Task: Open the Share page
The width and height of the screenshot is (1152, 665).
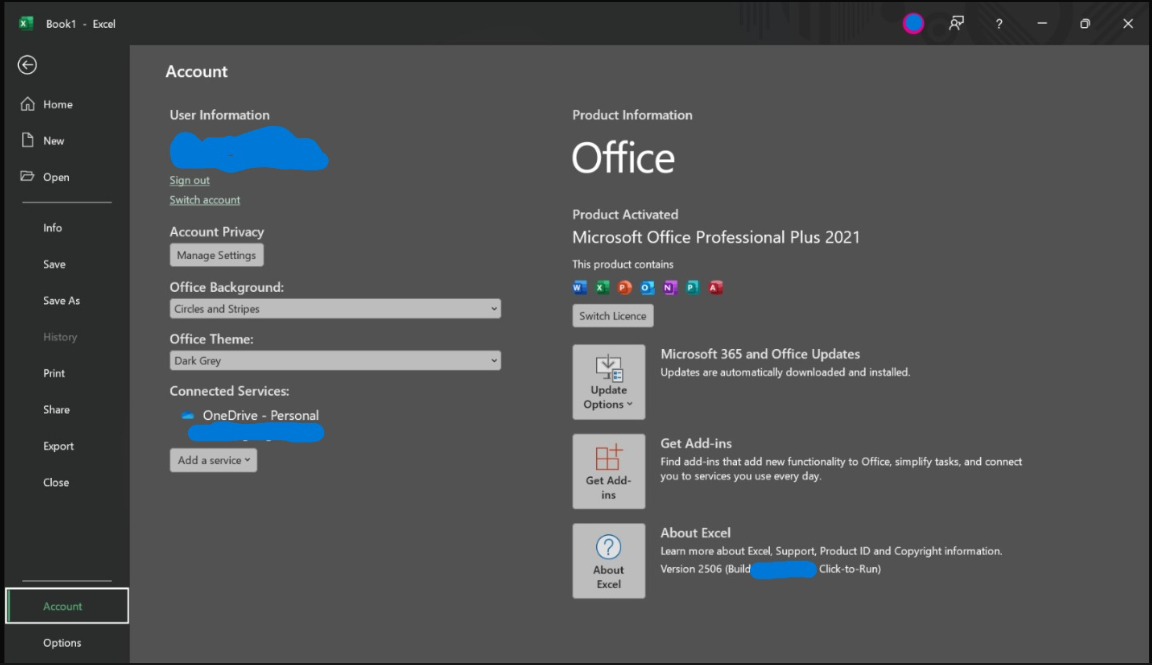Action: pyautogui.click(x=56, y=410)
